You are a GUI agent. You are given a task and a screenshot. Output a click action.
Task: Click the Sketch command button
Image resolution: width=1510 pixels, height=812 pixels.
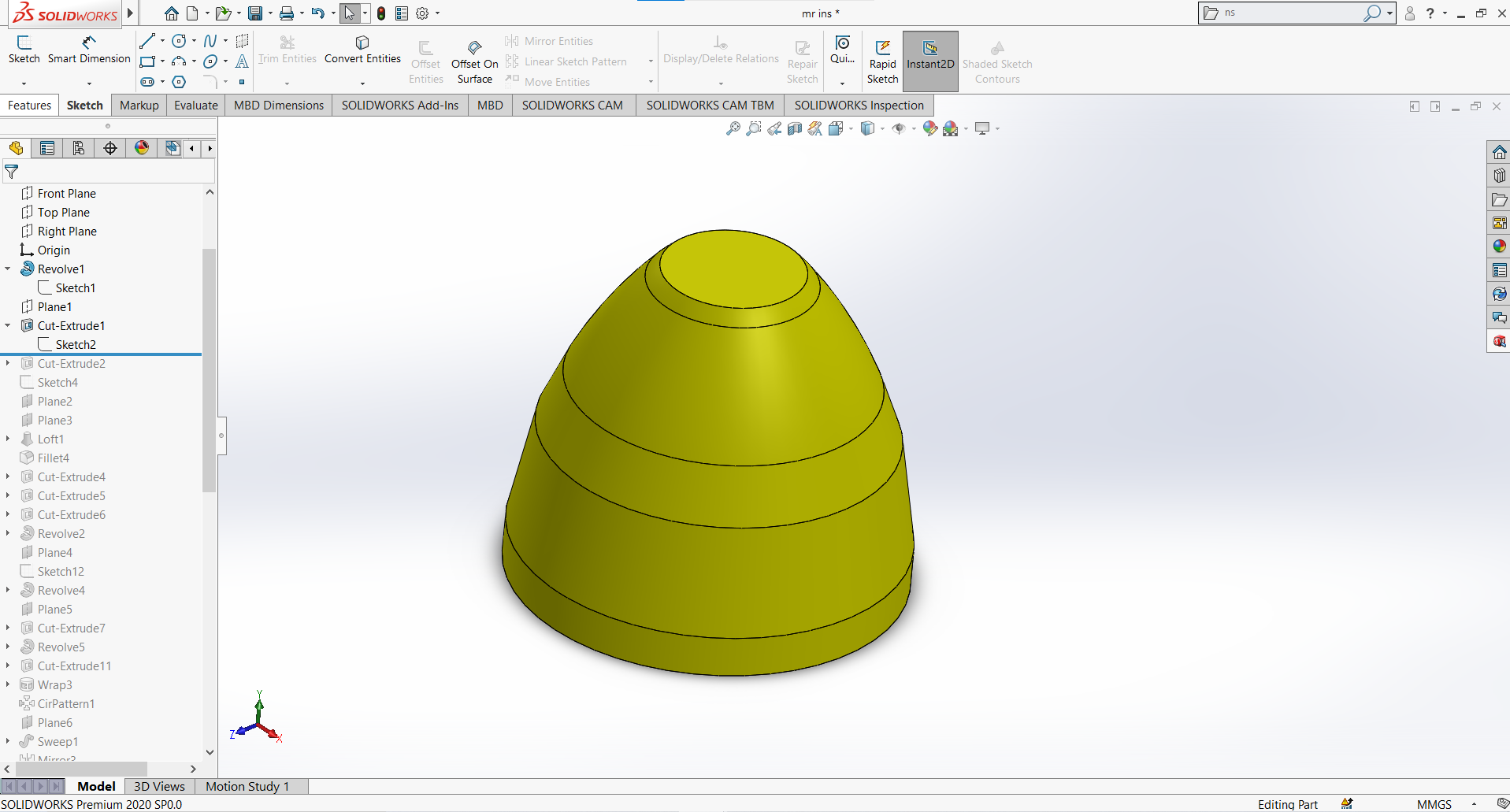point(24,50)
